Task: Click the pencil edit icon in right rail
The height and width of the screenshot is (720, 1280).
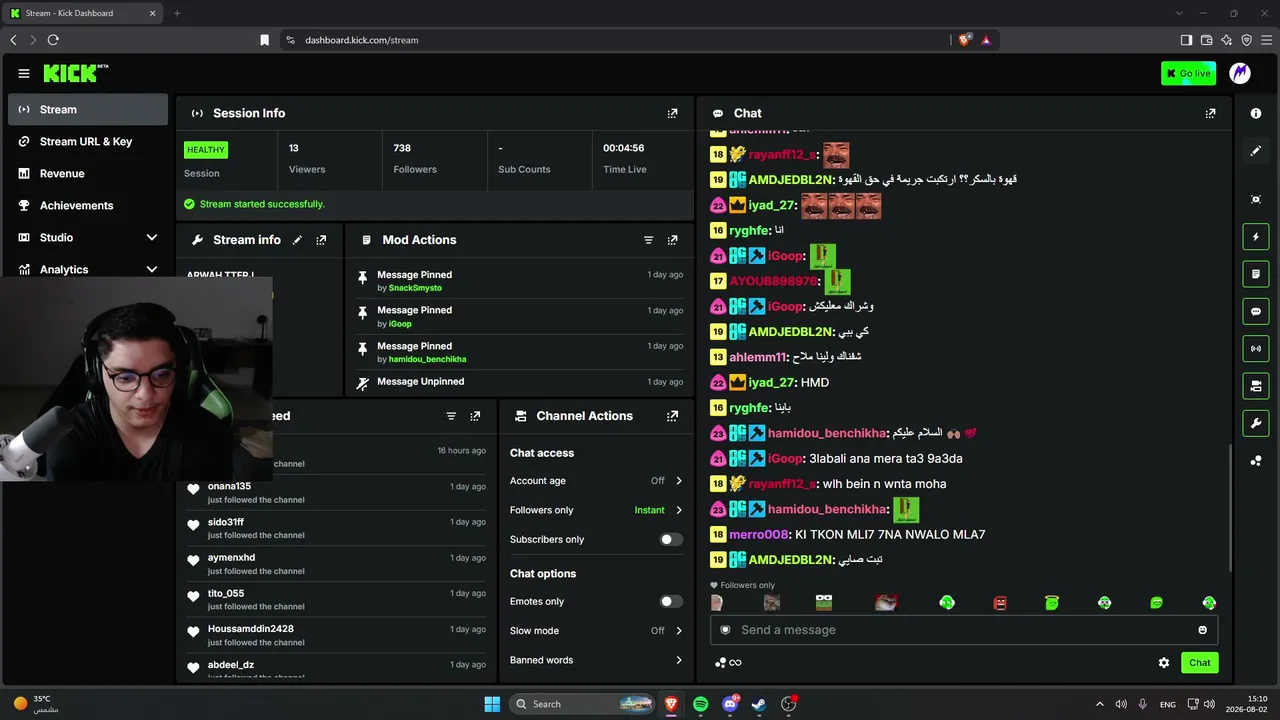Action: point(1256,151)
